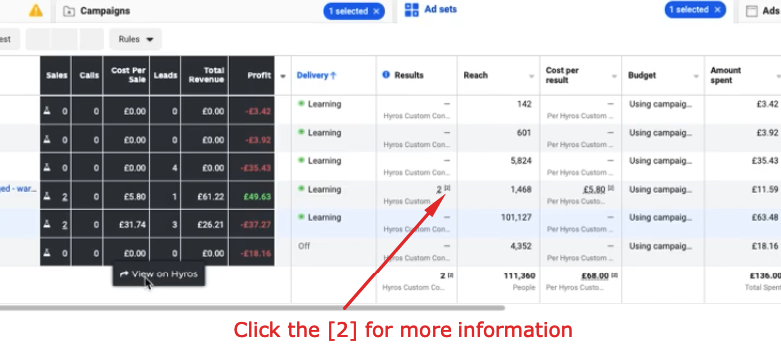Clear the Campaigns 1 selected filter
The width and height of the screenshot is (781, 364).
click(376, 11)
